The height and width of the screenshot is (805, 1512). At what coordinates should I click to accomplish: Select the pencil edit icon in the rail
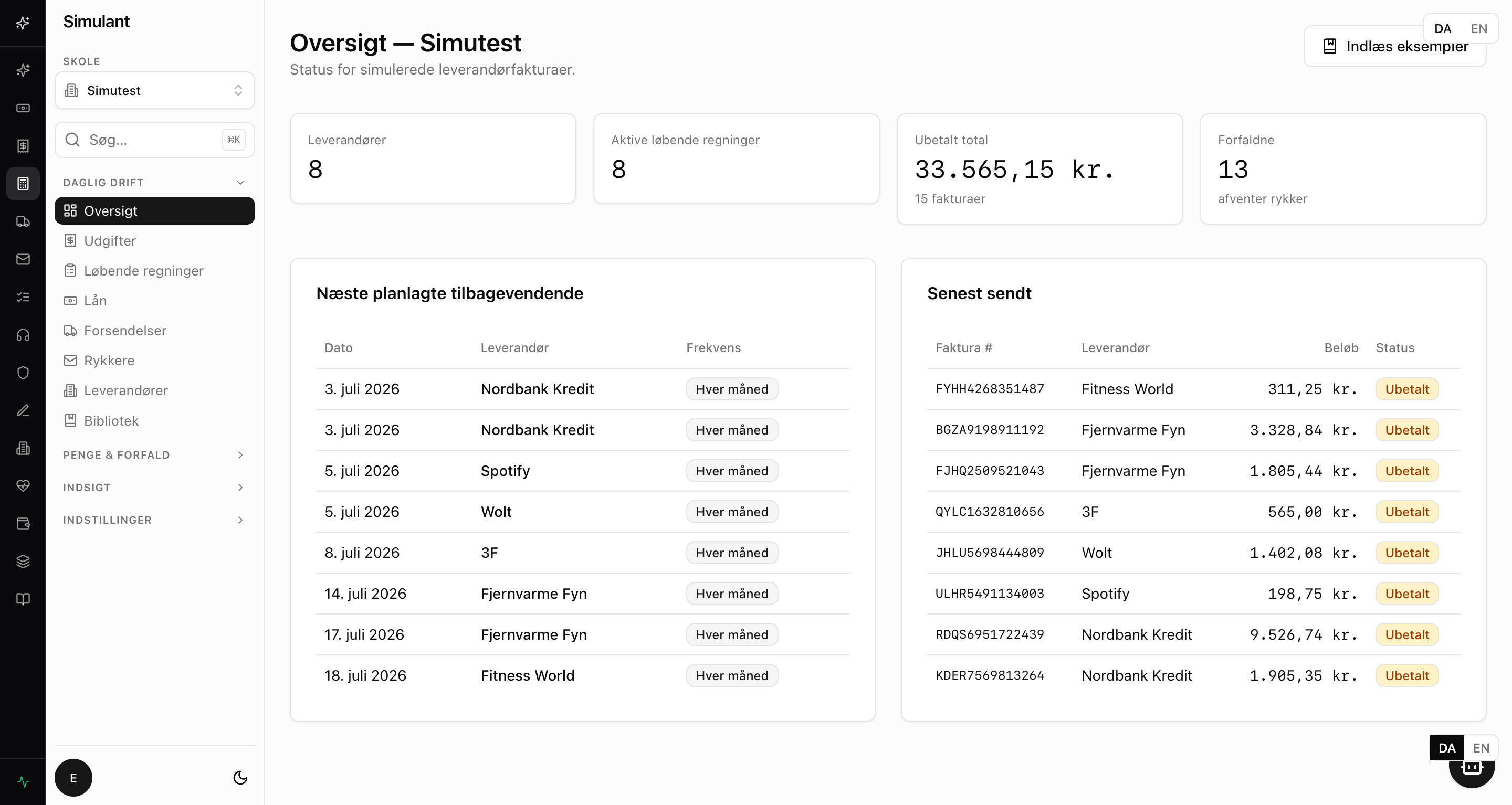click(23, 410)
